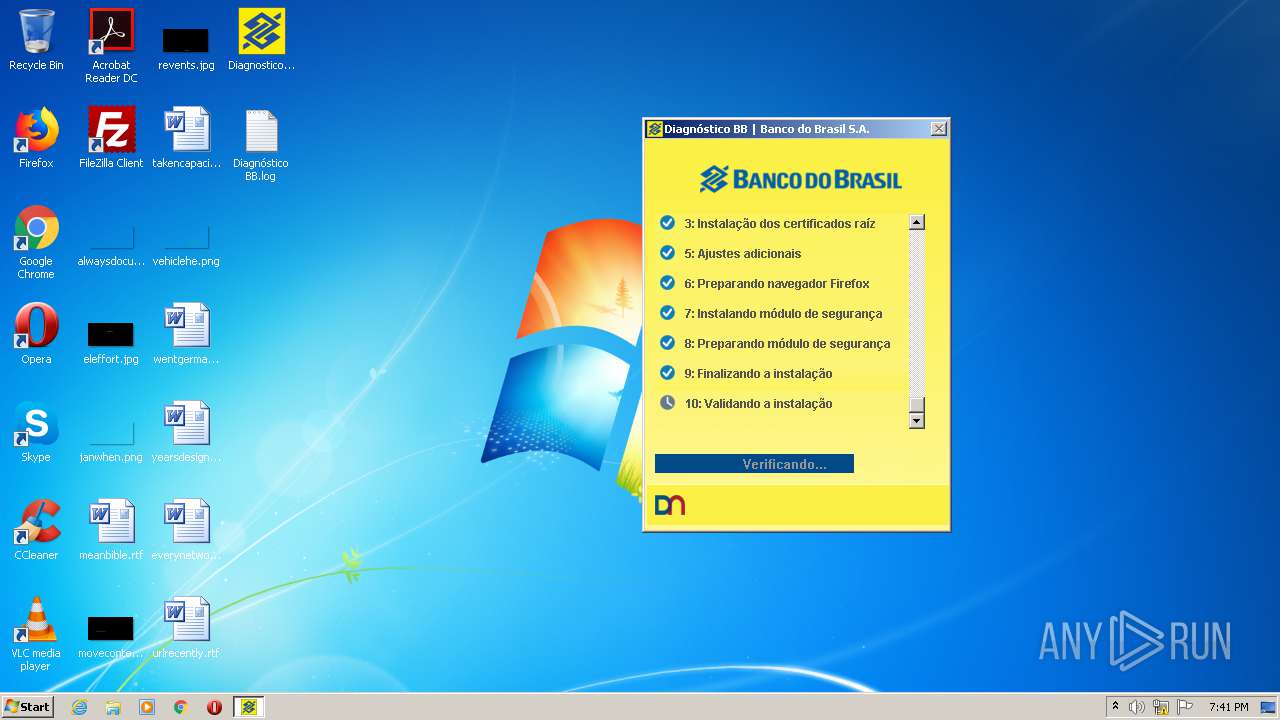Click checkmark beside 7: Instalando módulo
Viewport: 1280px width, 720px height.
(667, 313)
